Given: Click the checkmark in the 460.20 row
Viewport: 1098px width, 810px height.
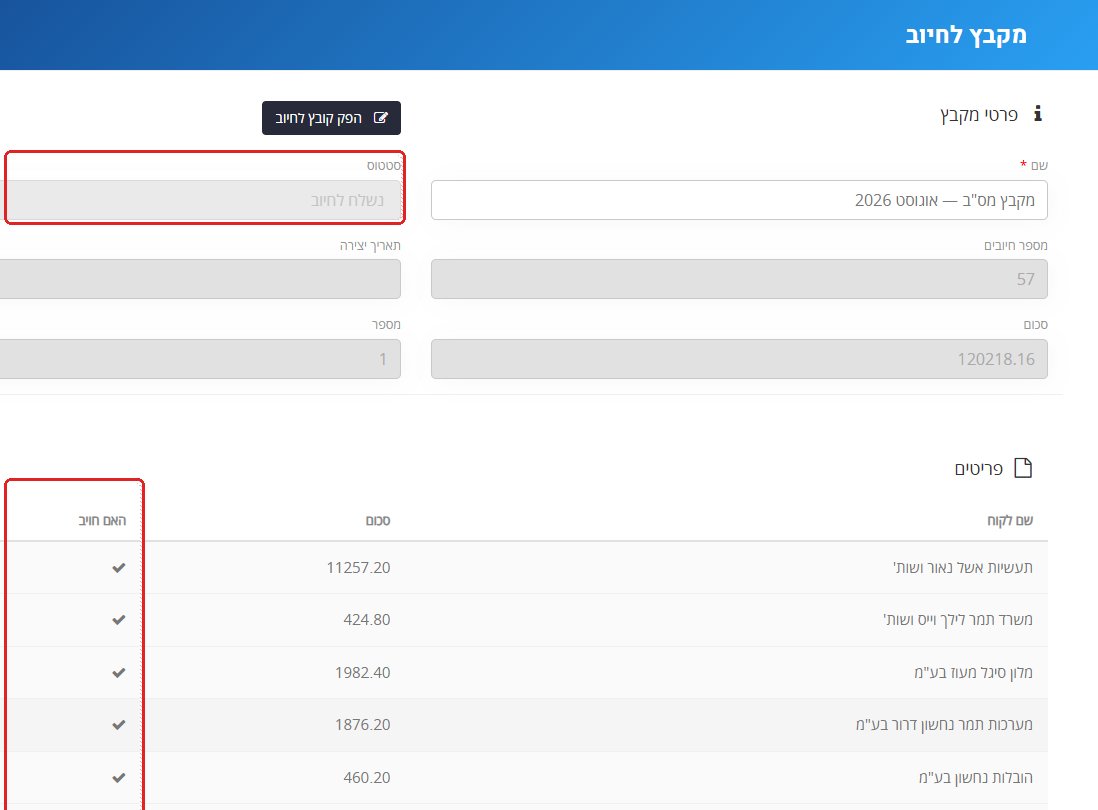Looking at the screenshot, I should click(x=118, y=777).
